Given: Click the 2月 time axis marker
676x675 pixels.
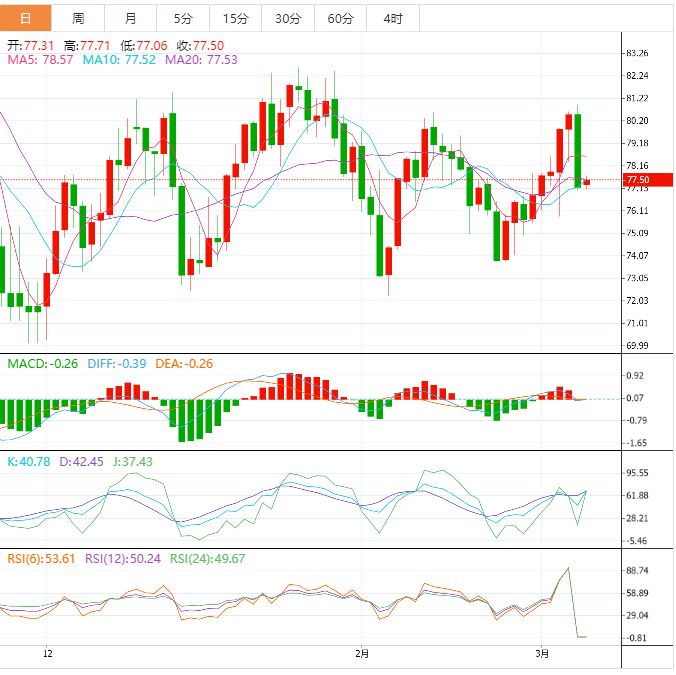Looking at the screenshot, I should [362, 654].
